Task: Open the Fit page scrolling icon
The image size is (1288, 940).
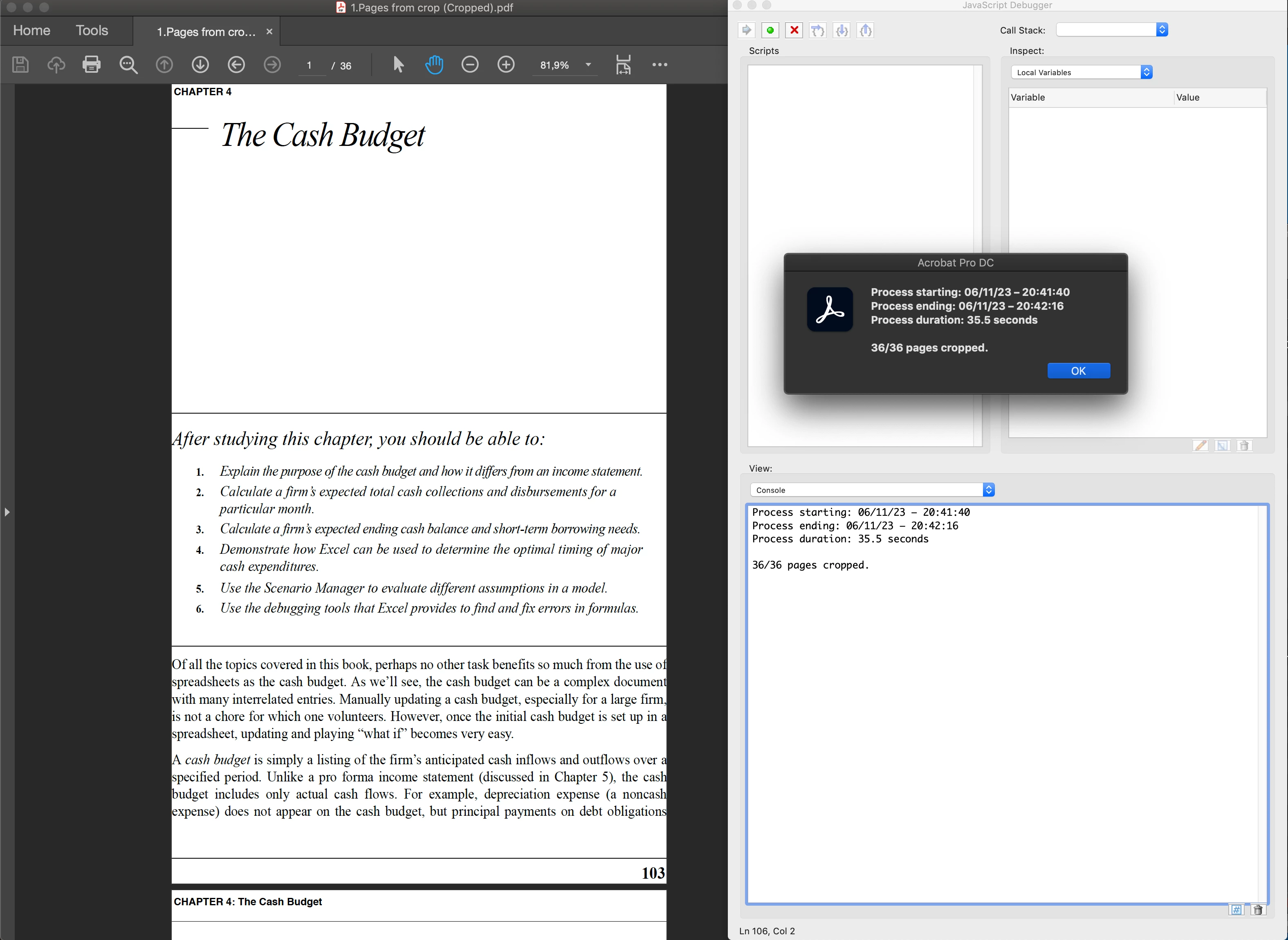Action: pyautogui.click(x=623, y=64)
